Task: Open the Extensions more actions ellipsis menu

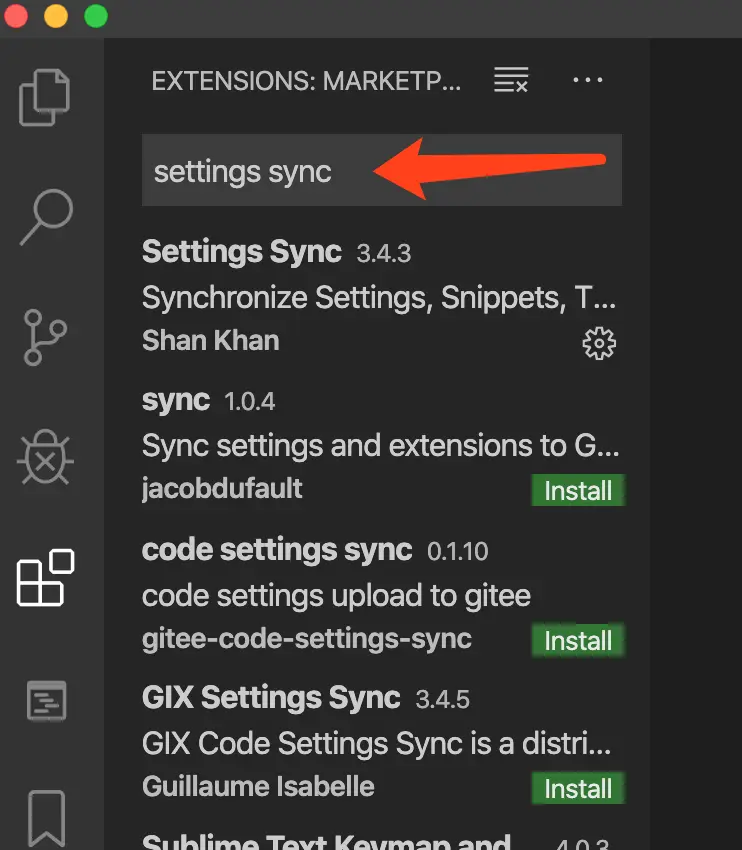Action: [588, 81]
